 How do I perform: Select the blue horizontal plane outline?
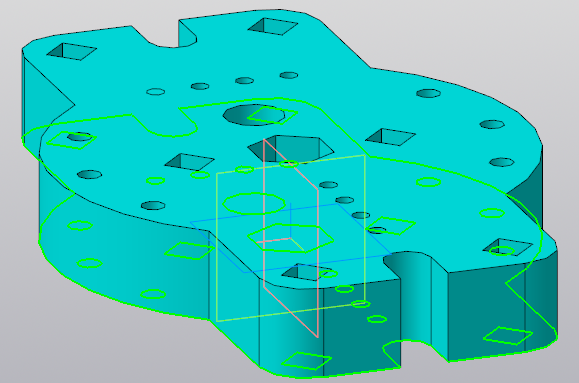tap(291, 238)
